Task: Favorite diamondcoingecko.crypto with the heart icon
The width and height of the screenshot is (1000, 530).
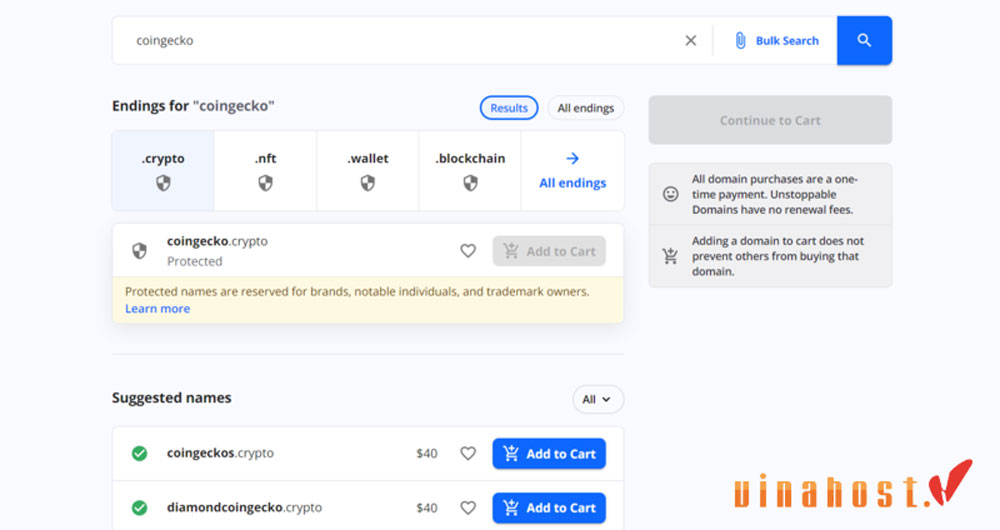Action: [468, 508]
